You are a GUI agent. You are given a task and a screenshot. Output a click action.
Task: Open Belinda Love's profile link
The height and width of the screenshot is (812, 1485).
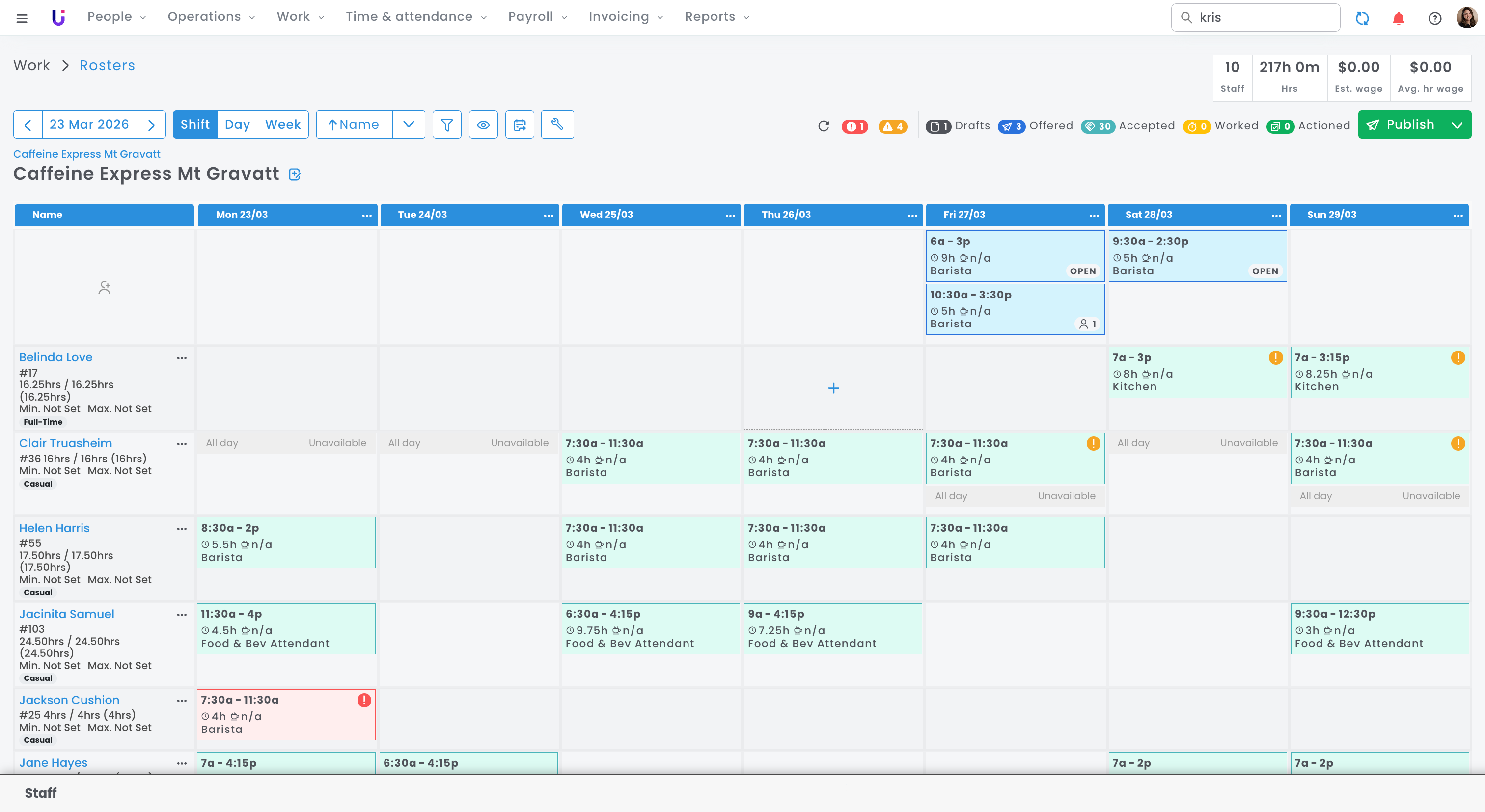click(55, 357)
